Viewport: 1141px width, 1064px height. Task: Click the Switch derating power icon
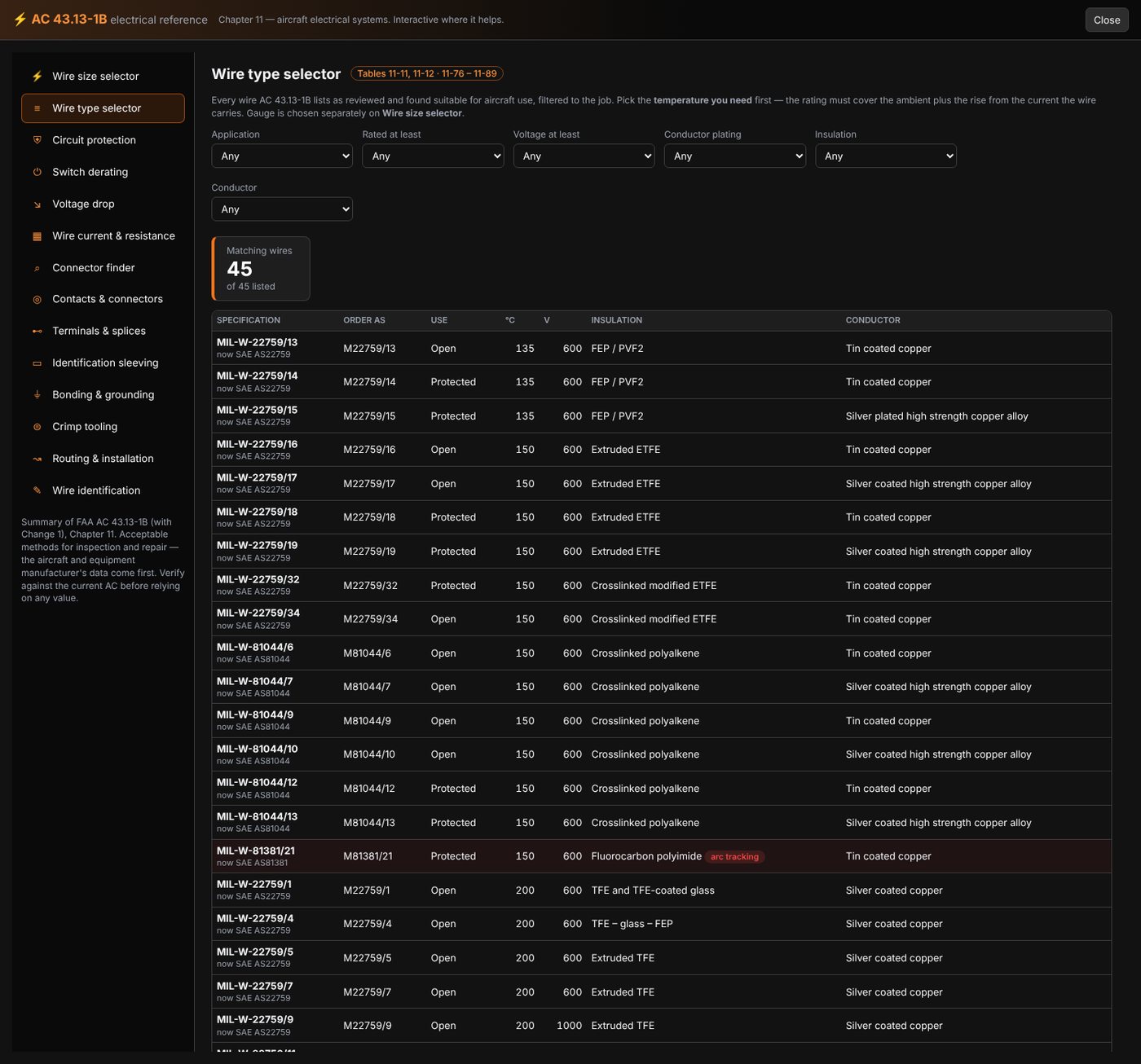[37, 172]
